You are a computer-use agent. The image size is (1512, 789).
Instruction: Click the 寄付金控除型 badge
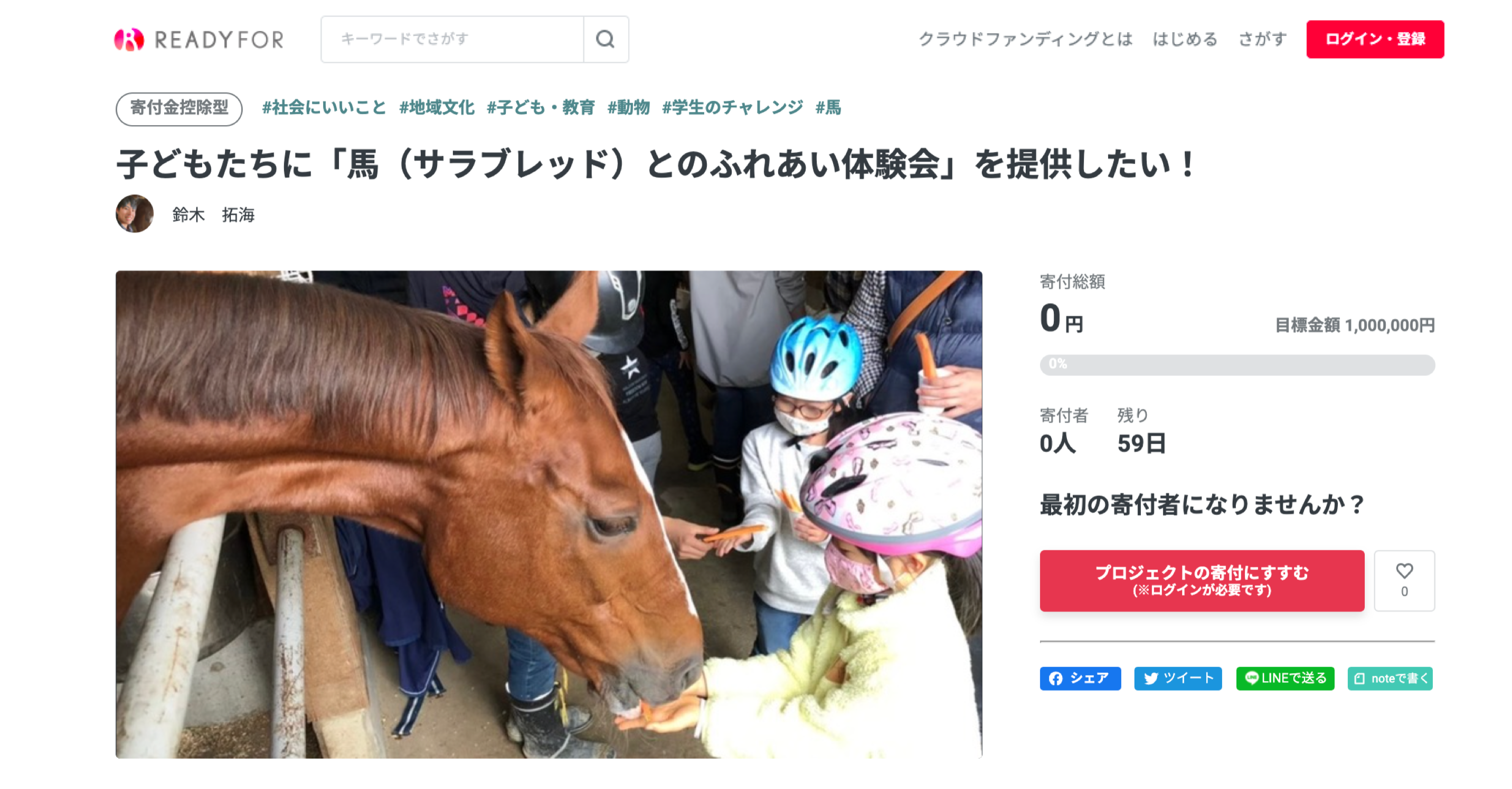point(179,109)
